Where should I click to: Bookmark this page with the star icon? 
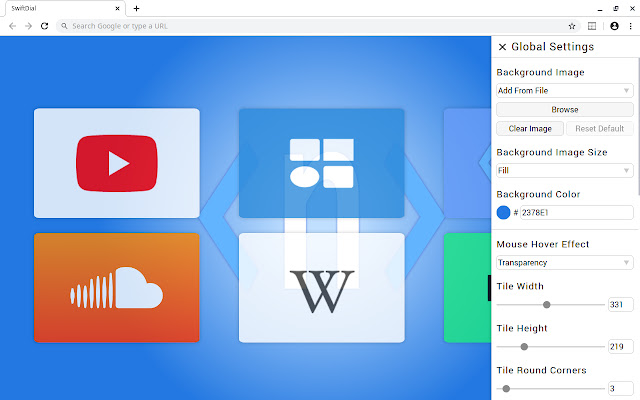coord(572,26)
